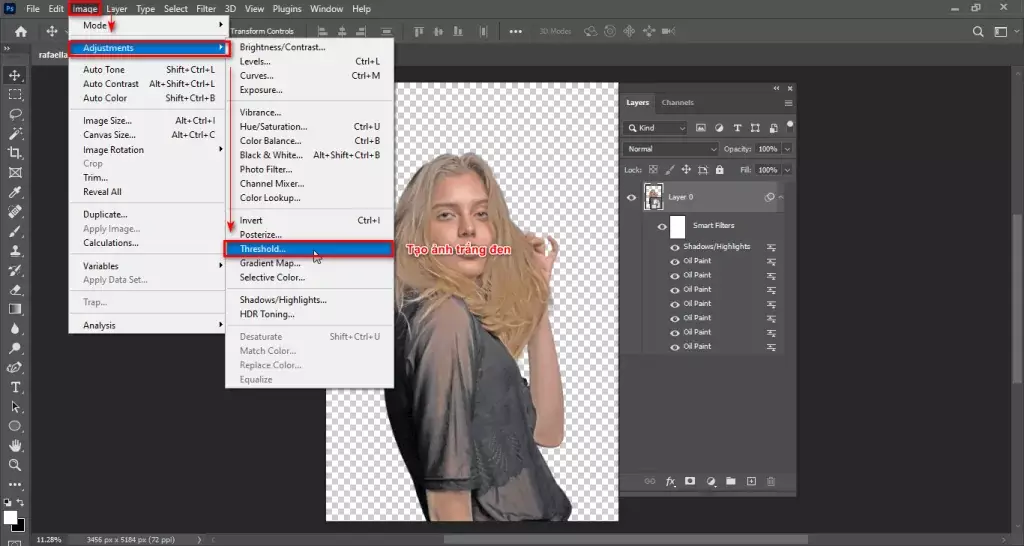Select the Rectangular Marquee tool
The width and height of the screenshot is (1024, 546).
click(x=15, y=95)
